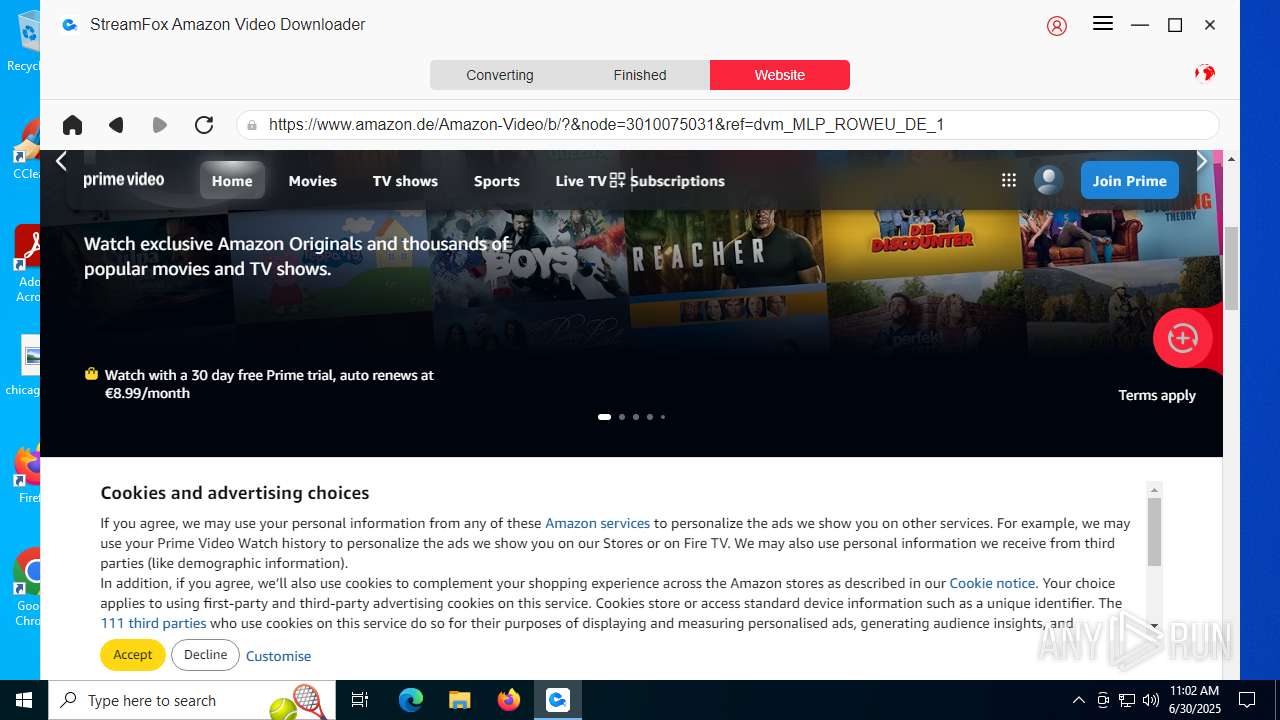Click the cookie text scrollbar up arrow
Viewport: 1280px width, 720px height.
click(1154, 490)
